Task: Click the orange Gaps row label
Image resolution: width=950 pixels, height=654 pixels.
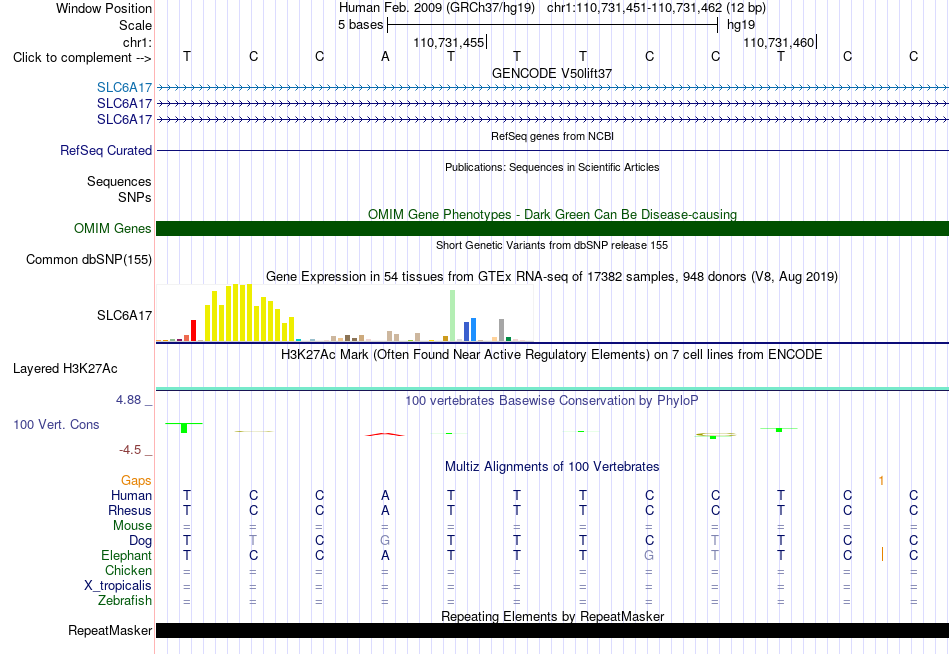Action: [136, 480]
